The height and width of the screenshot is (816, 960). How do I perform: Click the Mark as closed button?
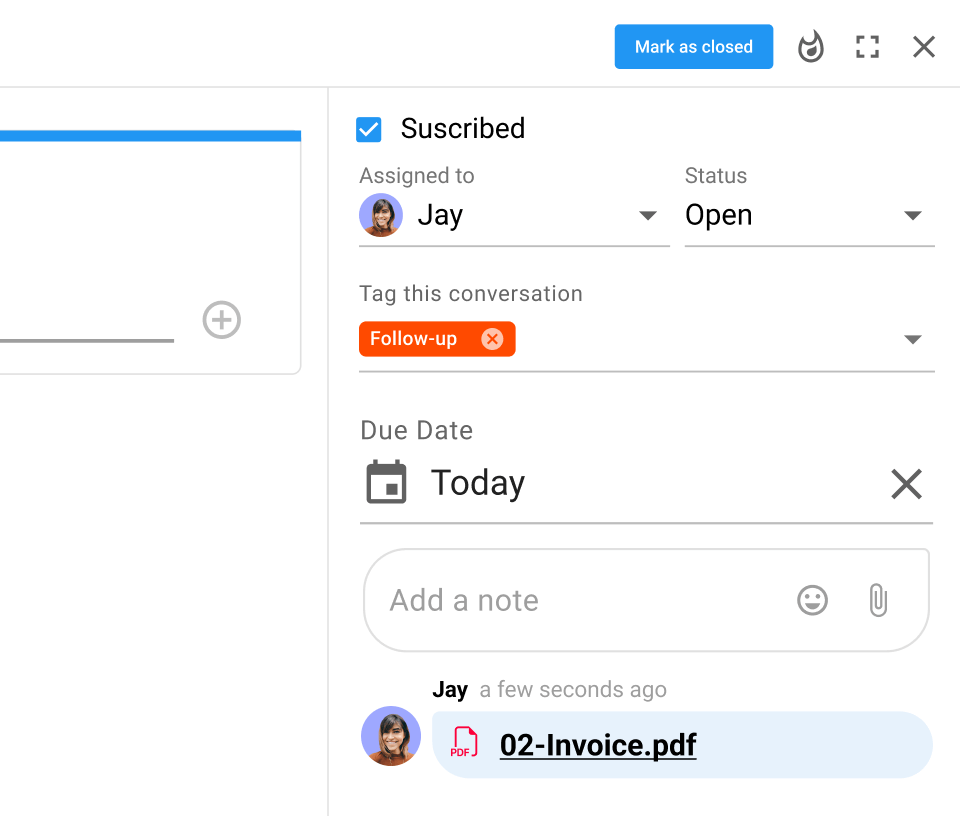click(693, 47)
